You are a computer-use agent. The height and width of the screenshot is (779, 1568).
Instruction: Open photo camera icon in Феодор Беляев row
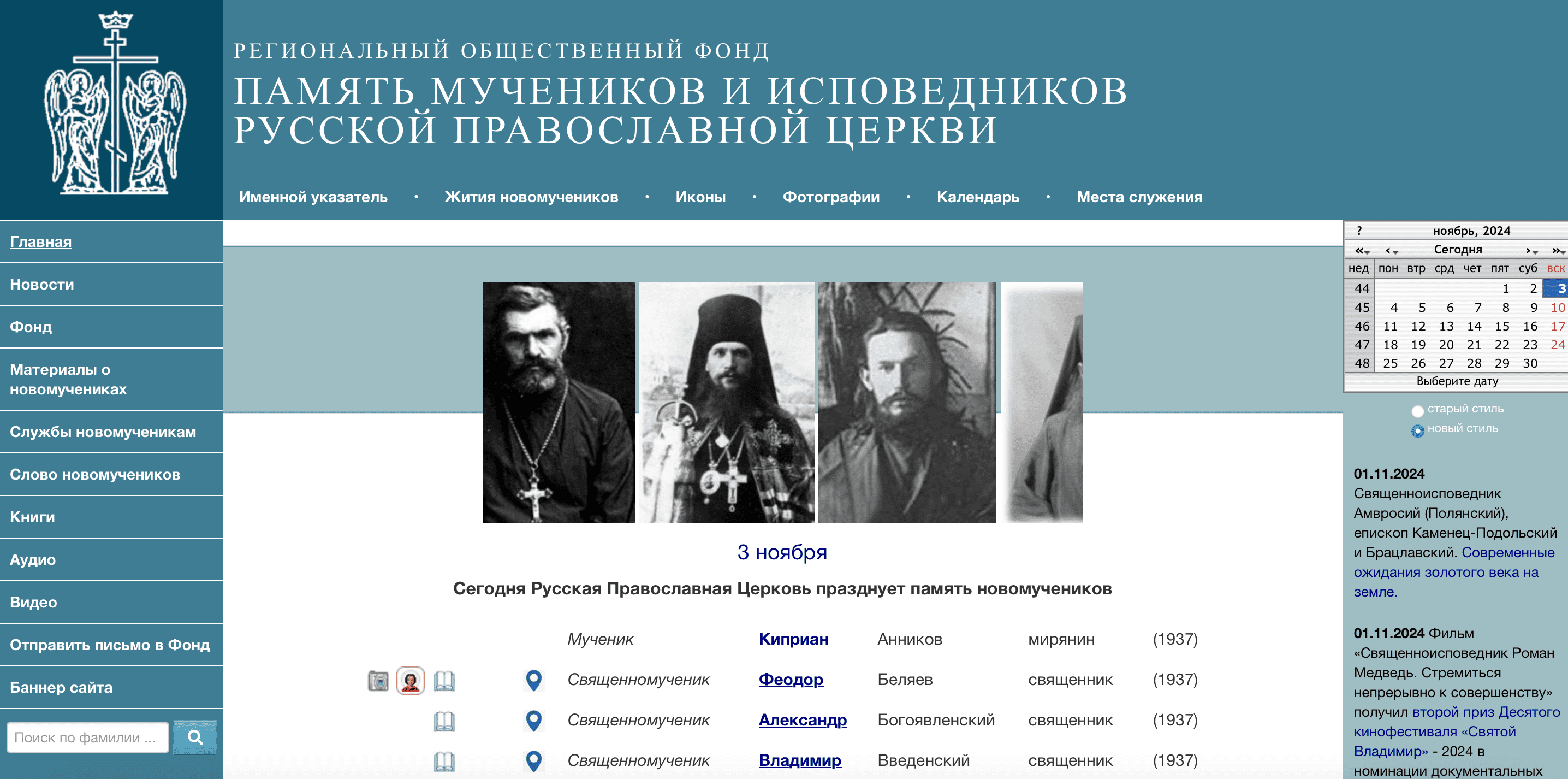point(378,680)
